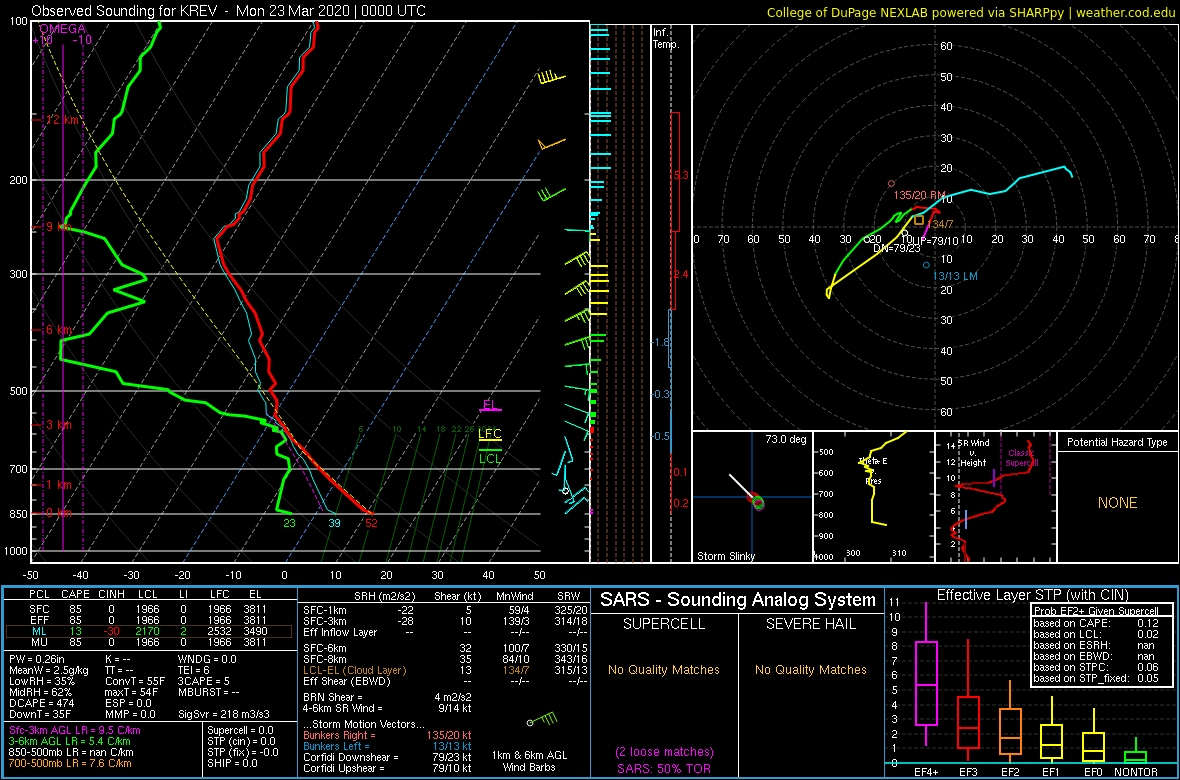This screenshot has width=1180, height=780.
Task: Click the 'Sfc-3km AGL LR = 9.5 C/km' line
Action: click(x=75, y=730)
